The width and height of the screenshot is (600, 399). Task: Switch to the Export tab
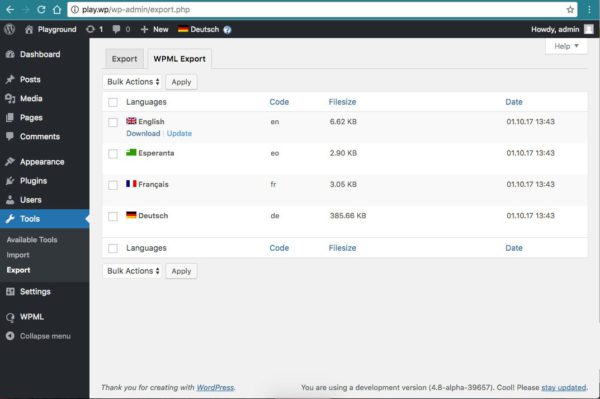[x=124, y=59]
